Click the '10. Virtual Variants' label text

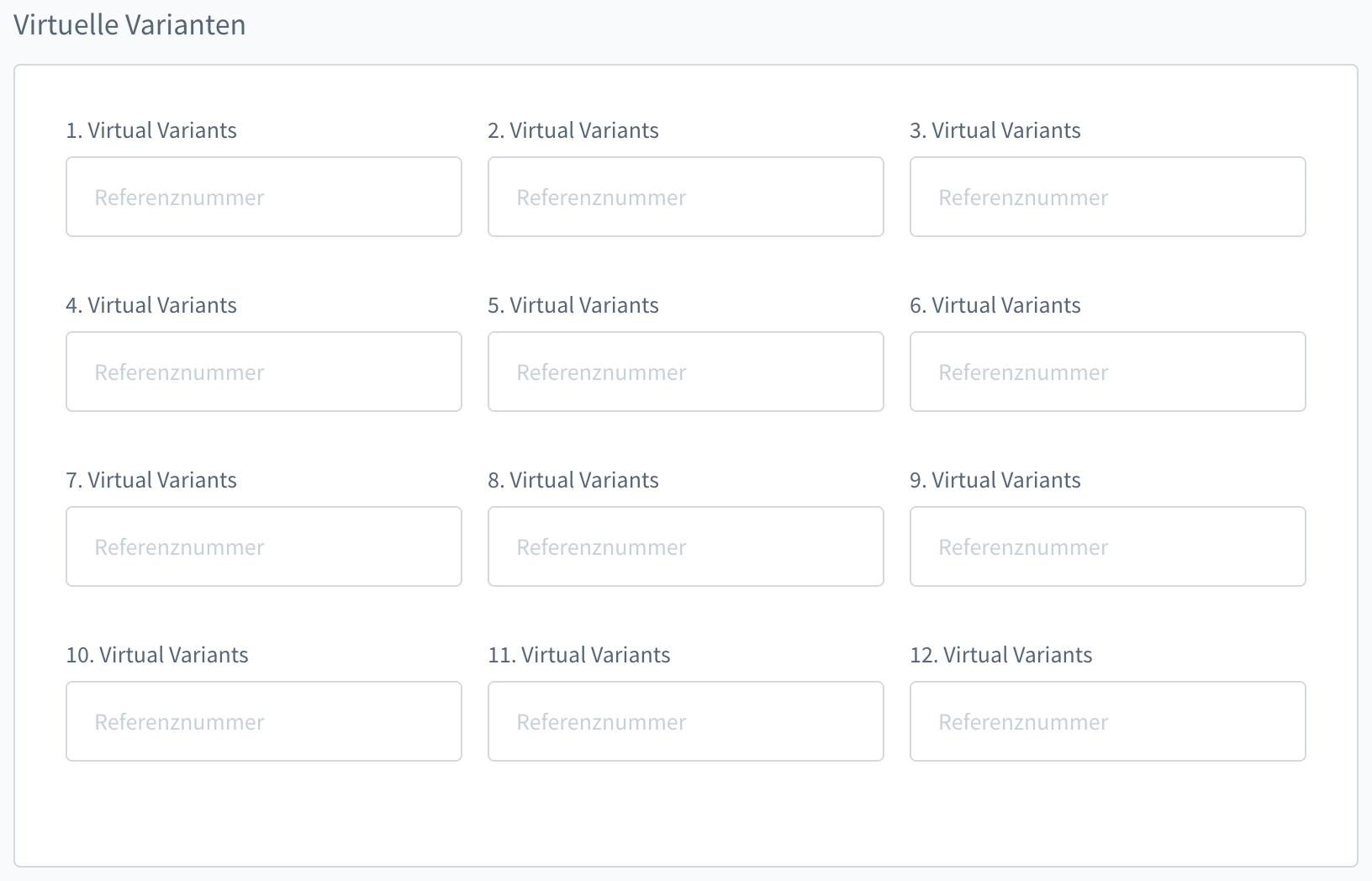(x=157, y=655)
